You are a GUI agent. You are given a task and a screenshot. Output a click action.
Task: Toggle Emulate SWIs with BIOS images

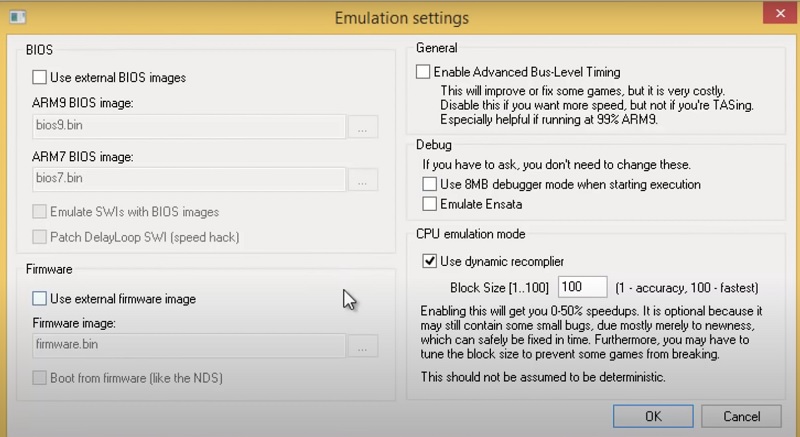point(40,212)
